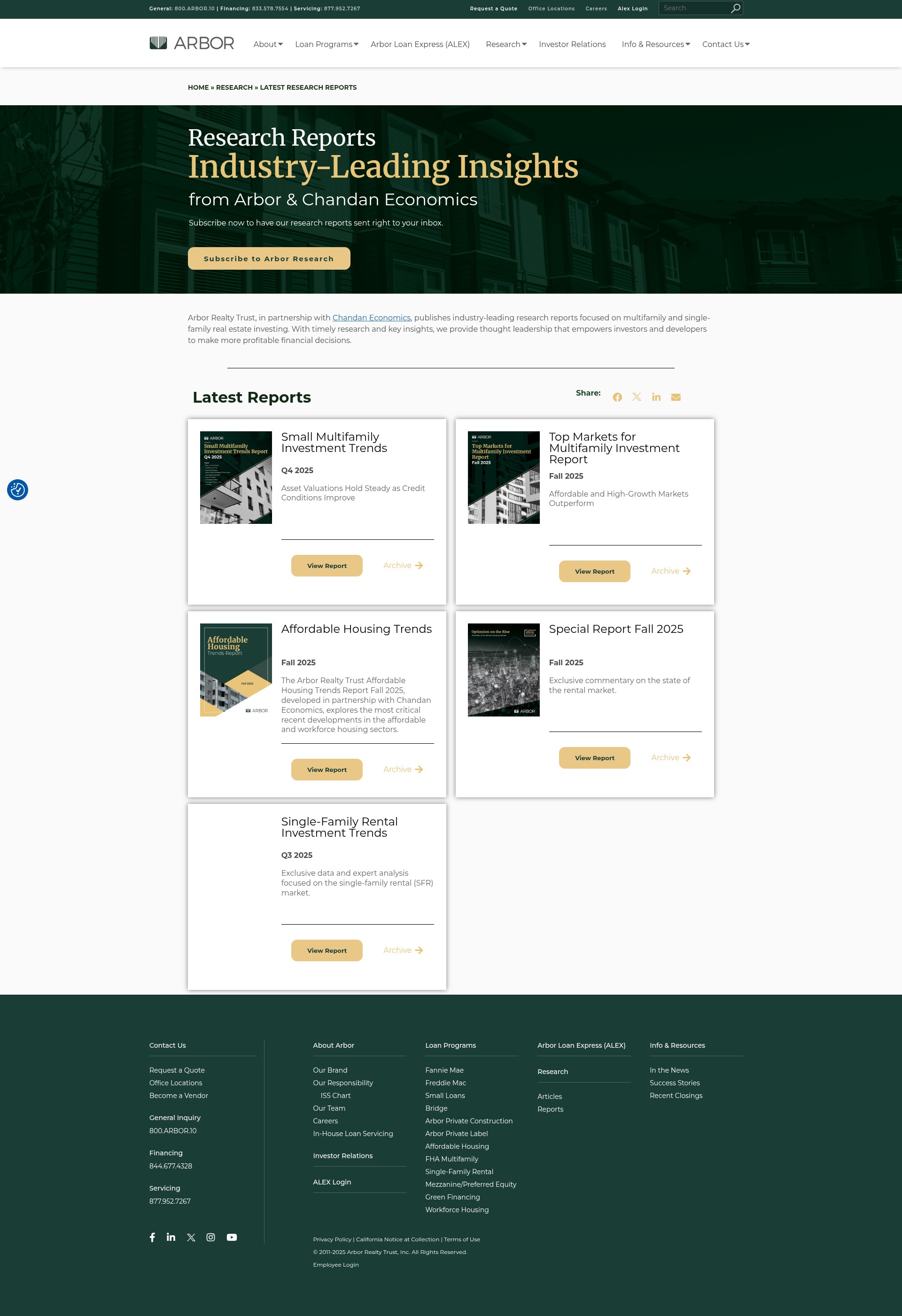Click the Employee Login link
Screen dimensions: 902x1316
[x=336, y=1264]
